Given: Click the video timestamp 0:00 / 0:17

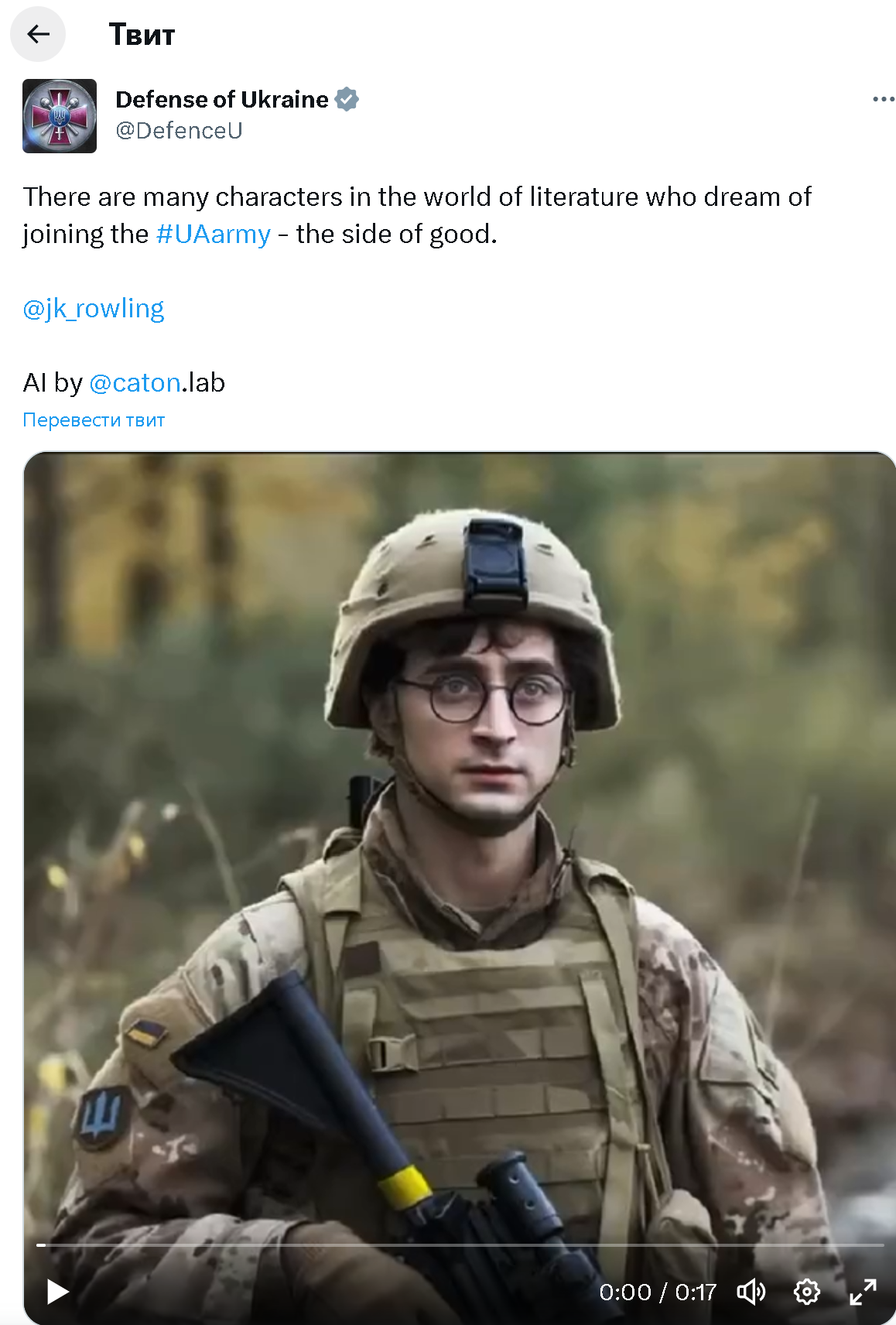Looking at the screenshot, I should [x=658, y=1292].
